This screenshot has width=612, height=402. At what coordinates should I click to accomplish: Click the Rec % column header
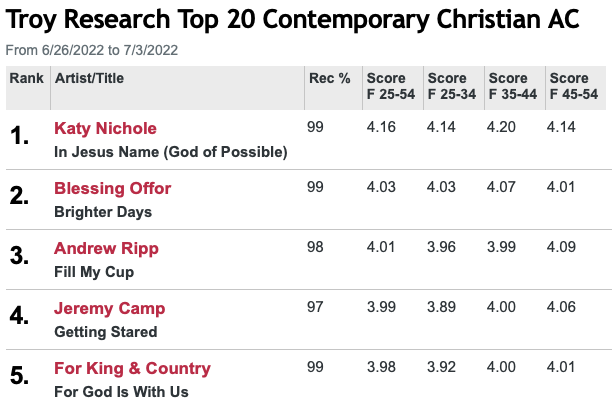click(x=329, y=78)
